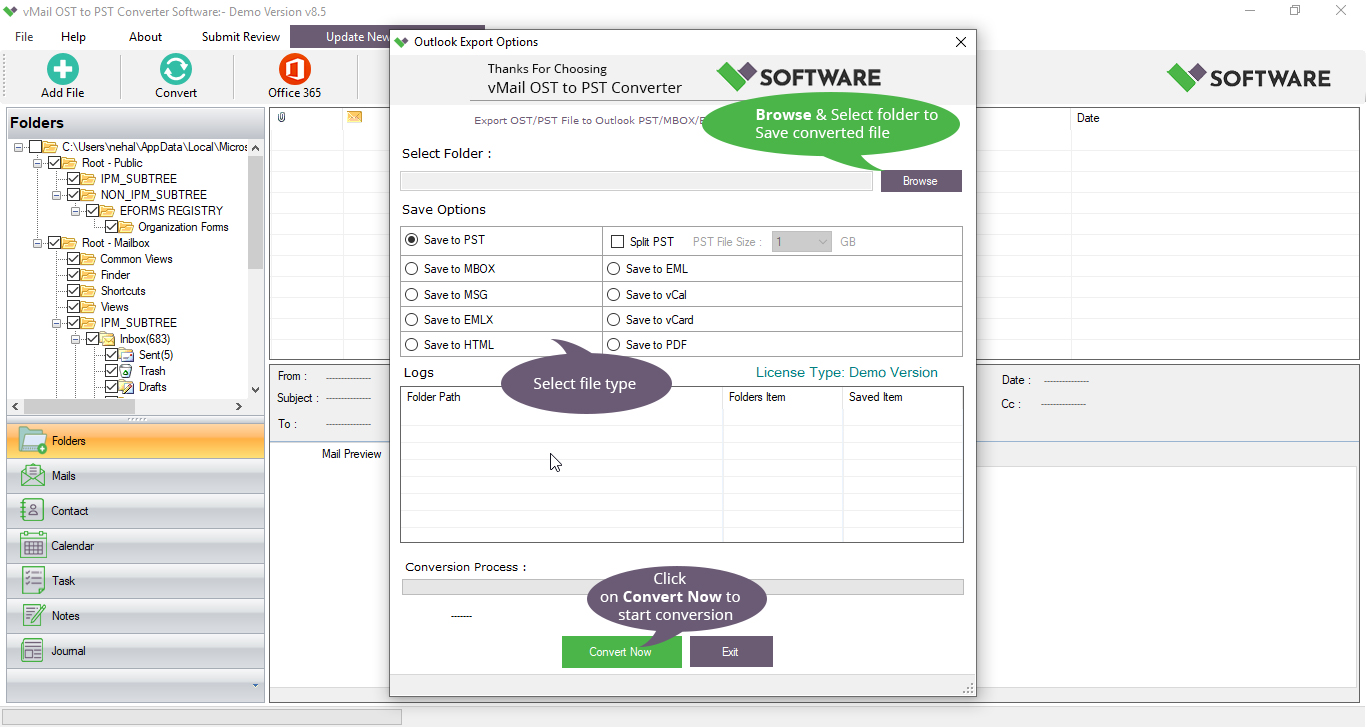Image resolution: width=1366 pixels, height=728 pixels.
Task: Click the Convert Now button
Action: click(621, 652)
